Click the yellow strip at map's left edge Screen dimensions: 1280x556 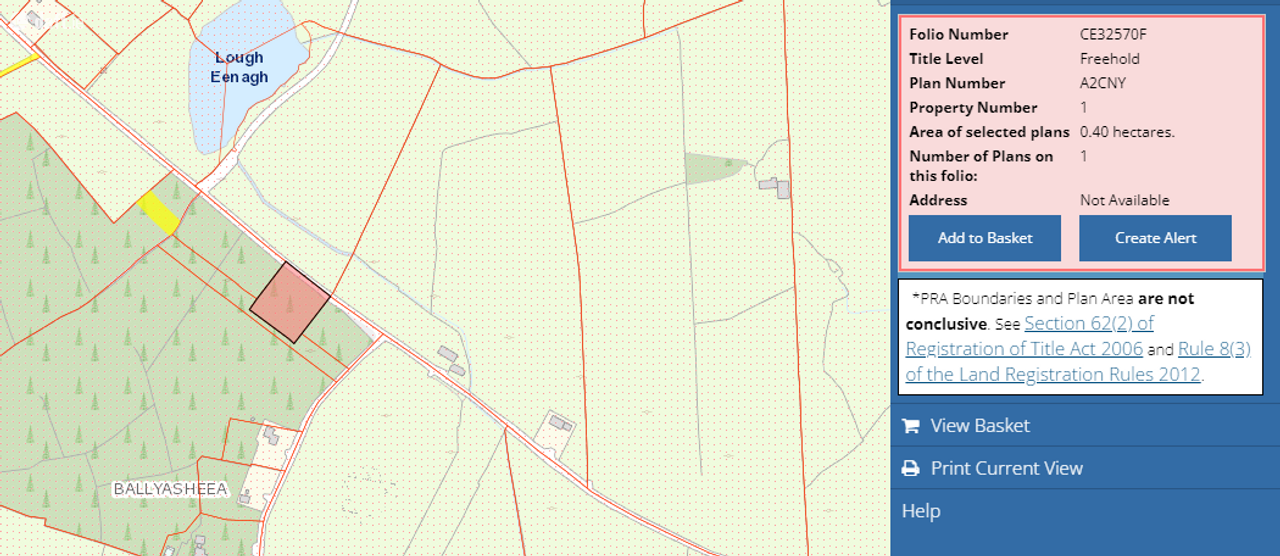pyautogui.click(x=18, y=66)
